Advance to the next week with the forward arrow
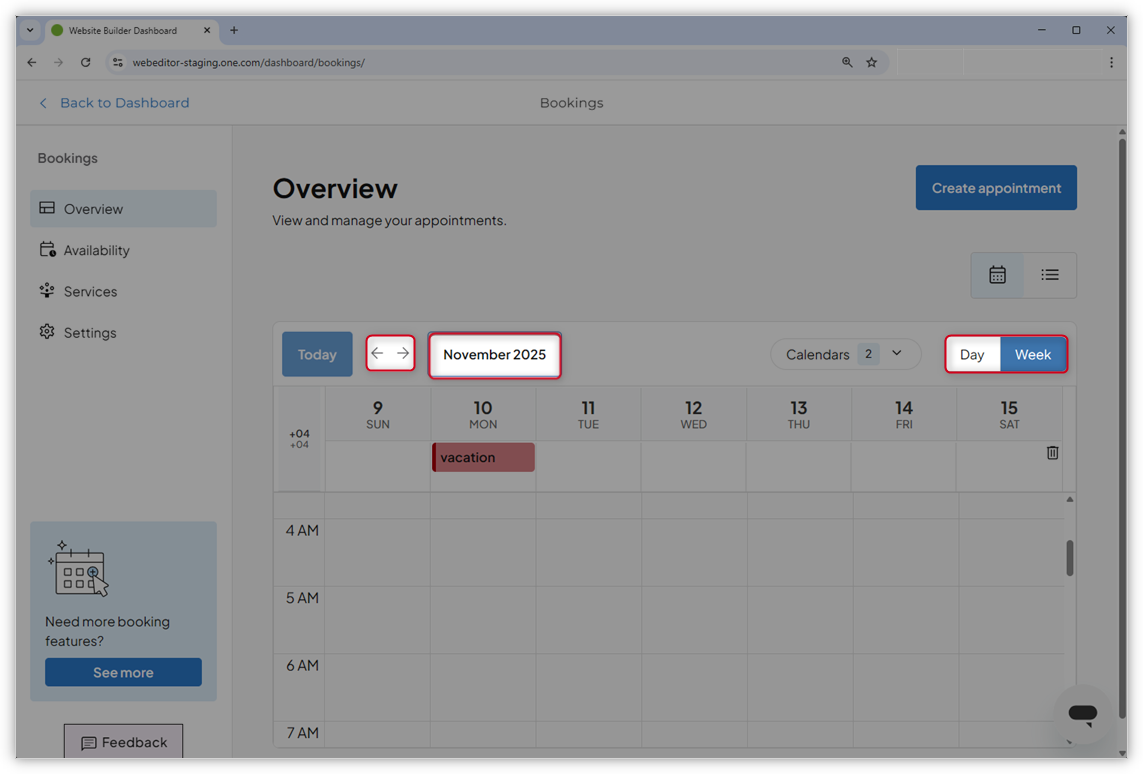The height and width of the screenshot is (774, 1143). [x=403, y=352]
